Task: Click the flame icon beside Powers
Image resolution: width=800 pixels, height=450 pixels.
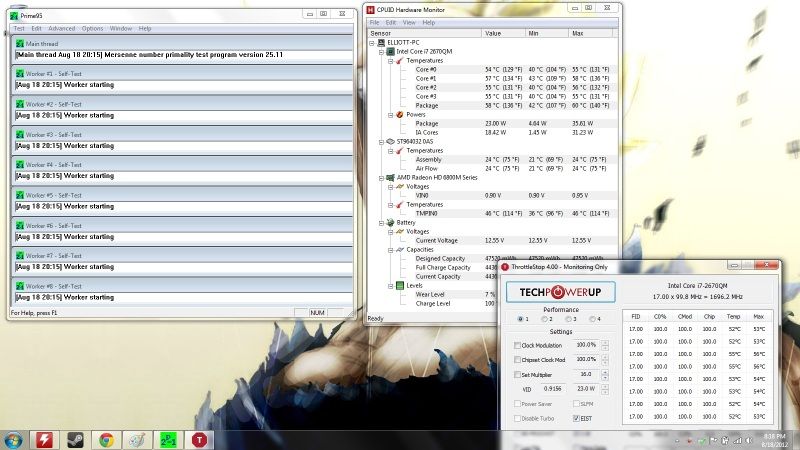Action: [399, 115]
